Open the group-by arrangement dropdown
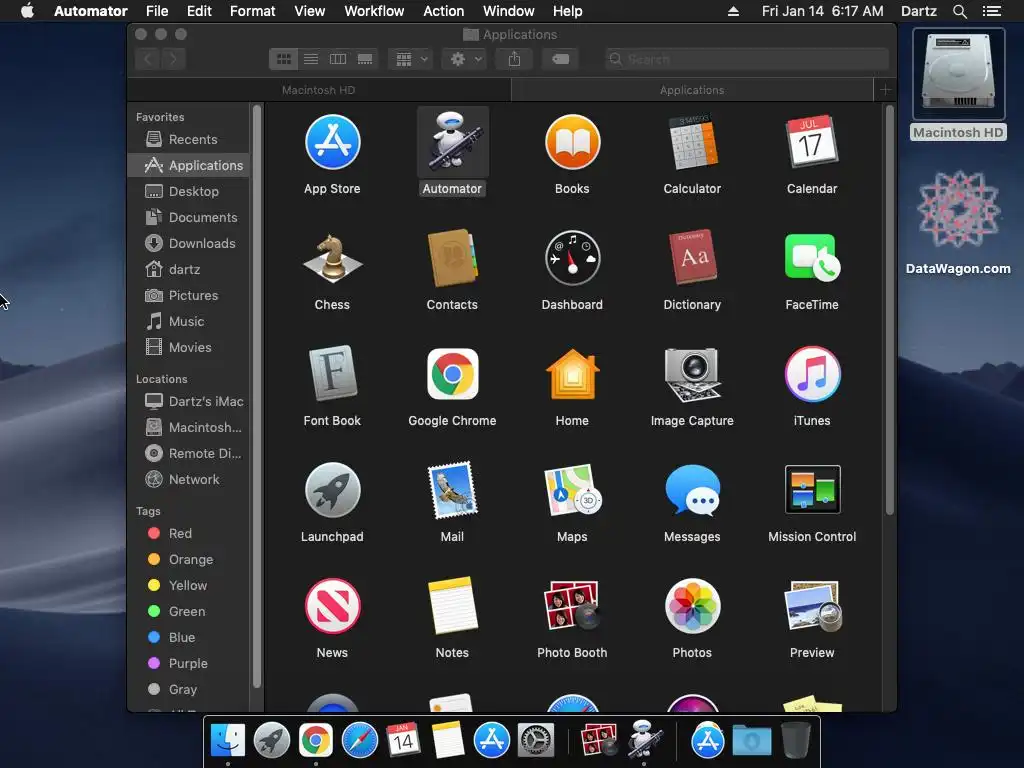The height and width of the screenshot is (768, 1024). tap(411, 59)
